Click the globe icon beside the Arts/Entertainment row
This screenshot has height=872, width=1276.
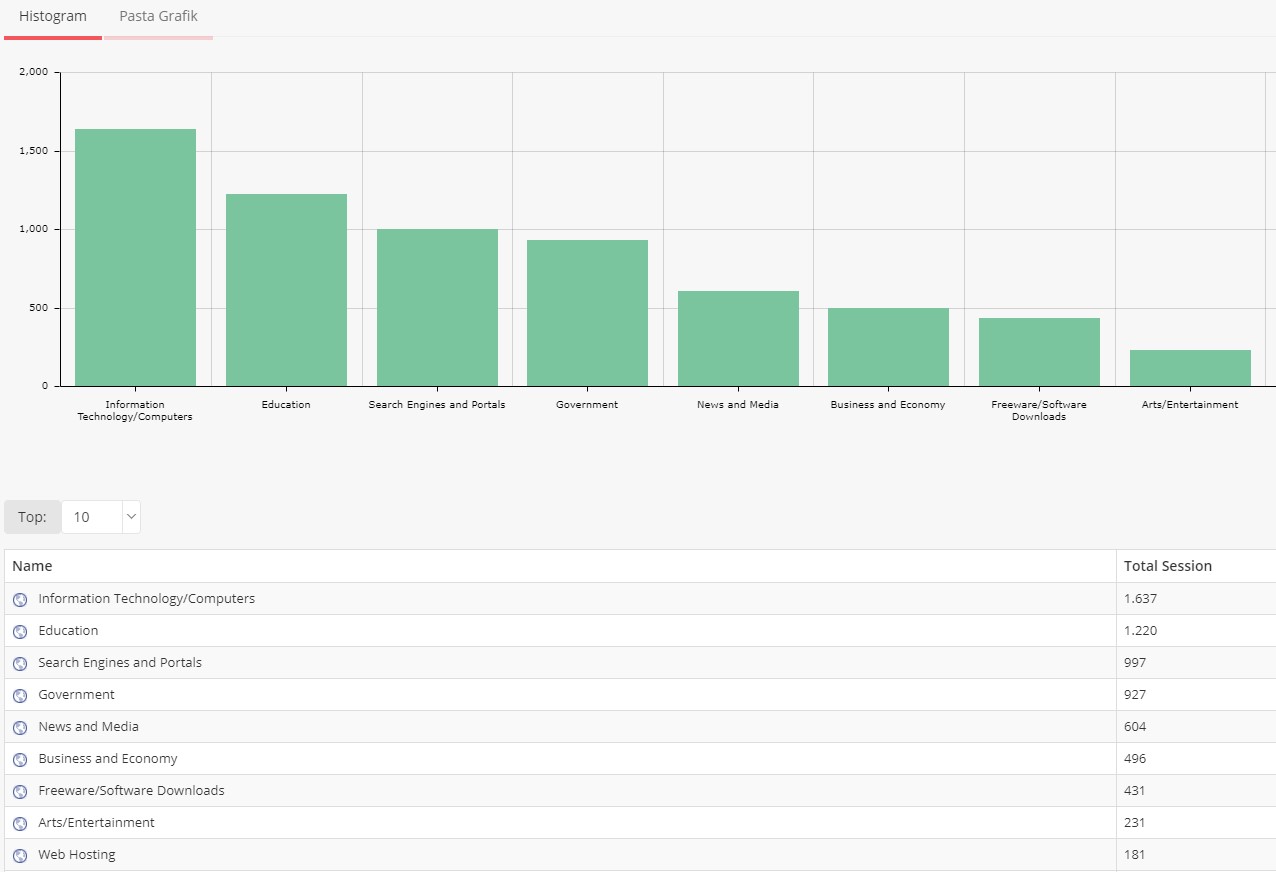pos(20,824)
